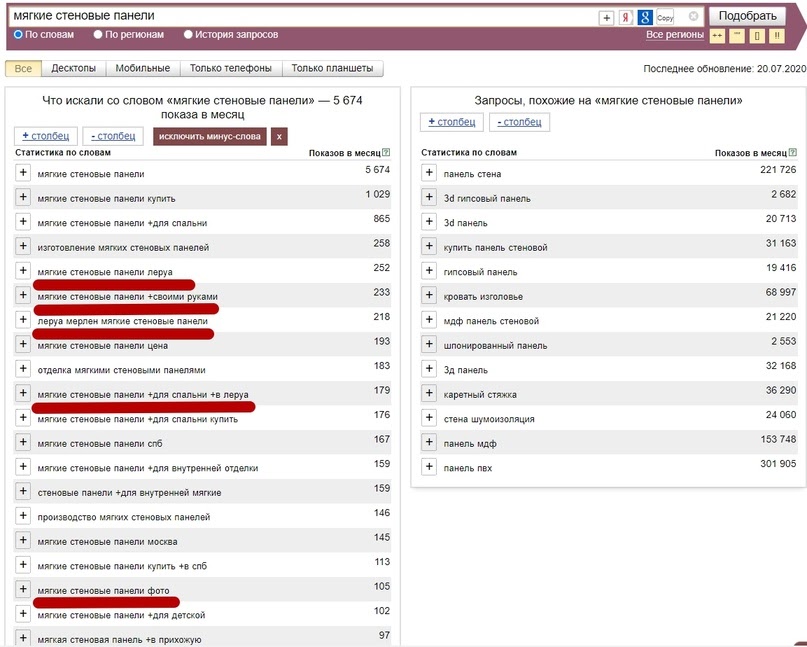The width and height of the screenshot is (807, 647).
Task: Open query 'мягкие стеновые панели +своими руками'
Action: pos(128,297)
